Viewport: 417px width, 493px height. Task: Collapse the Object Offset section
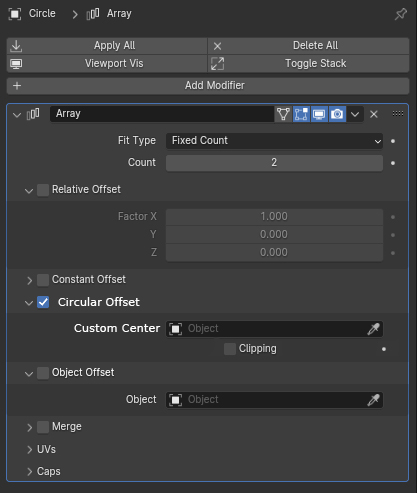pyautogui.click(x=29, y=374)
